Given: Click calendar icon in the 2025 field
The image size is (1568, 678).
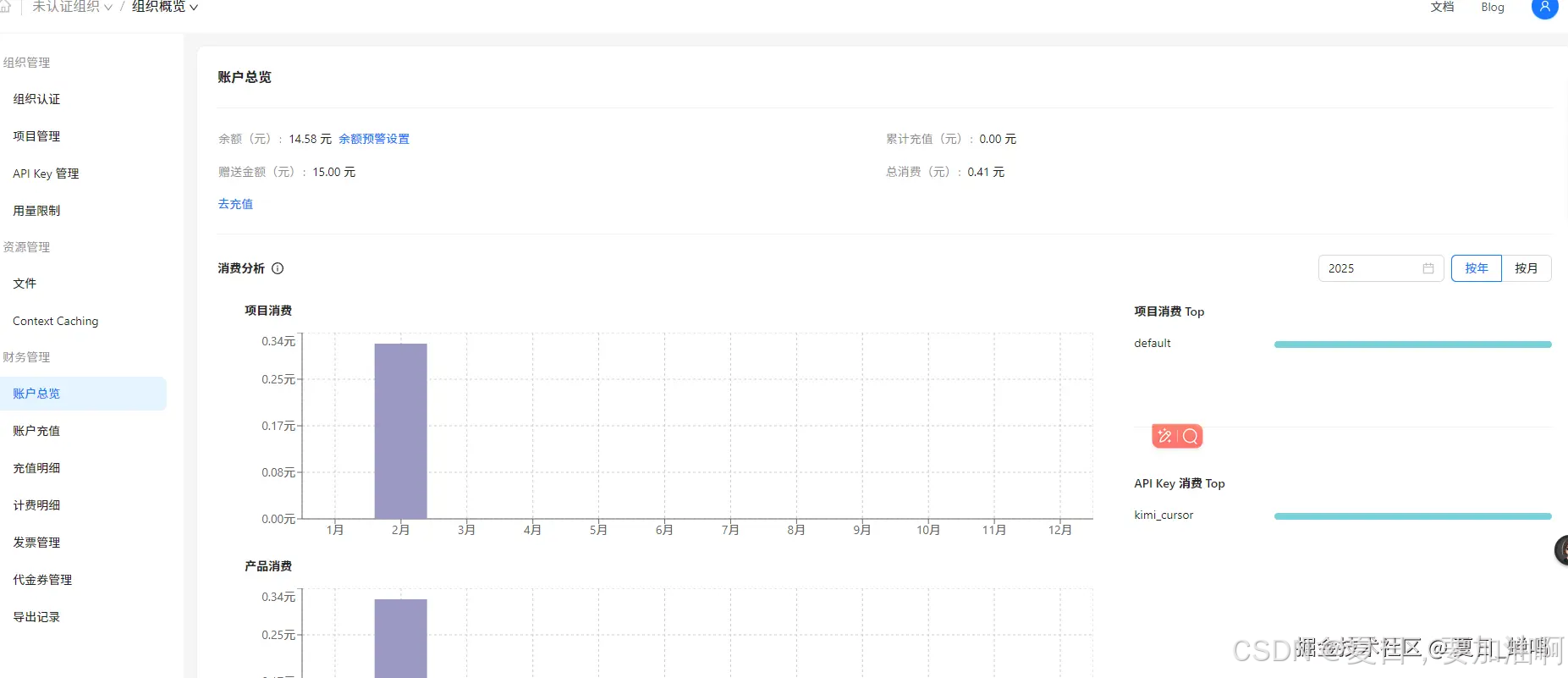Looking at the screenshot, I should coord(1428,268).
